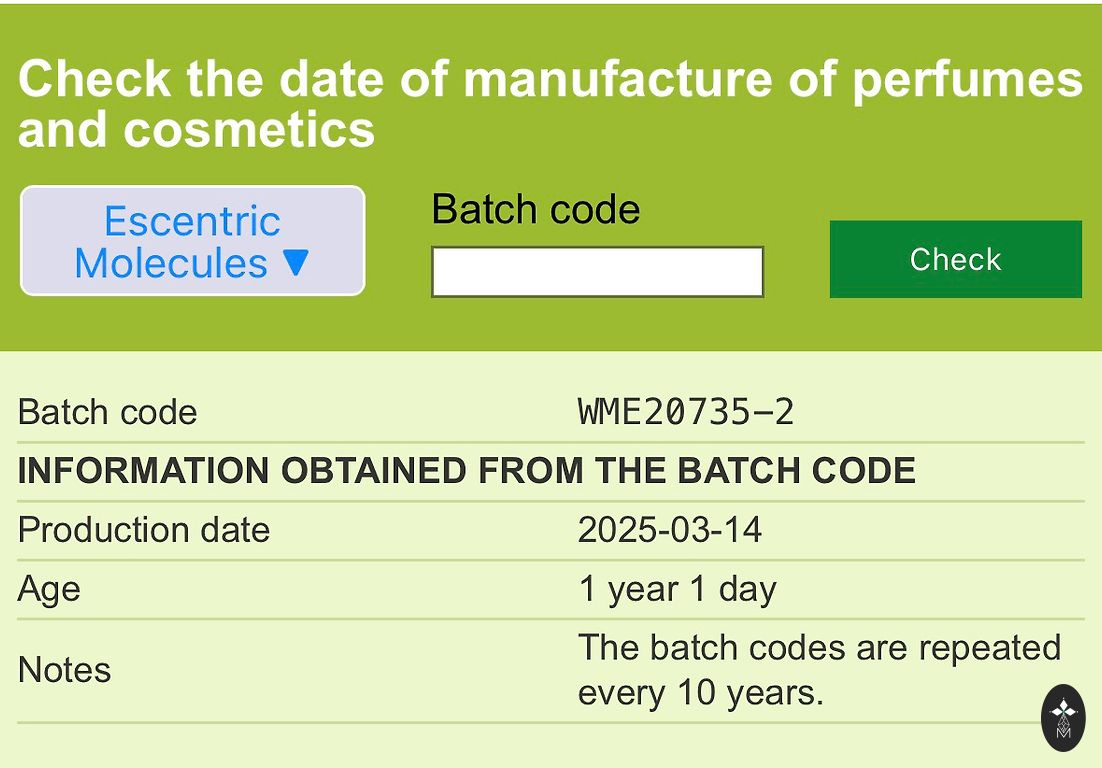This screenshot has width=1102, height=768.
Task: Click the page heading about manufacture date
Action: 549,104
